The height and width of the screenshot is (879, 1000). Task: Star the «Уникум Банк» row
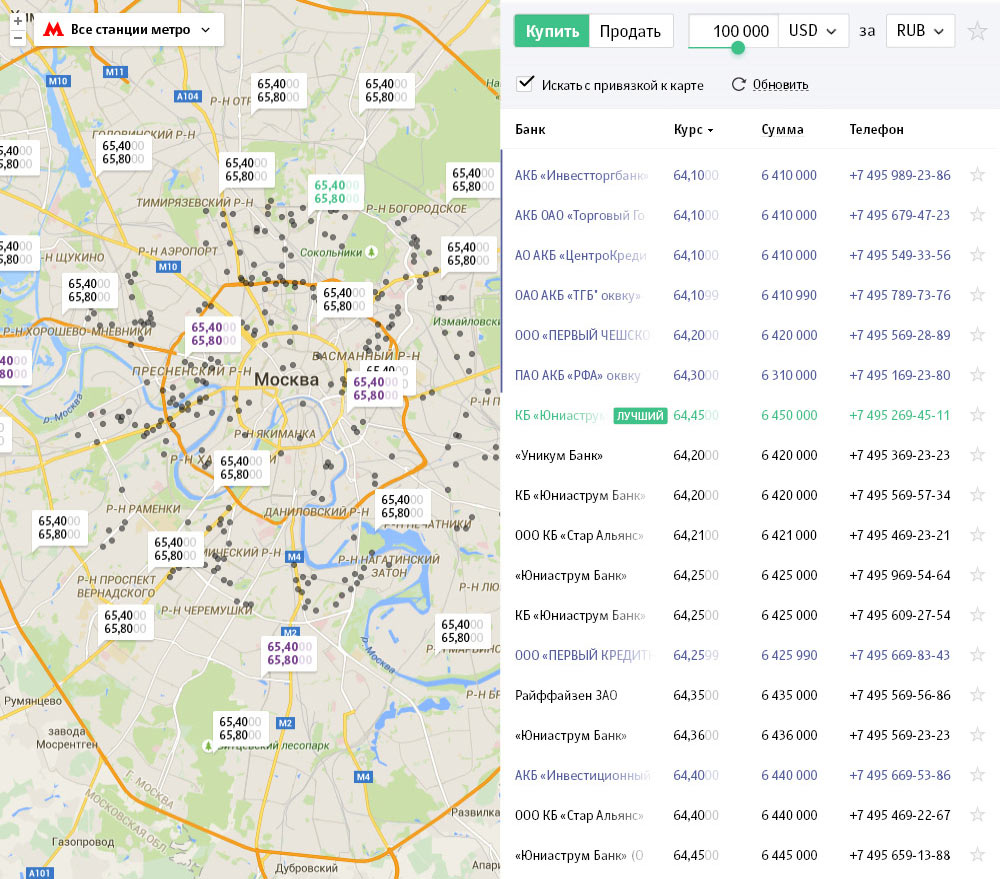coord(977,455)
